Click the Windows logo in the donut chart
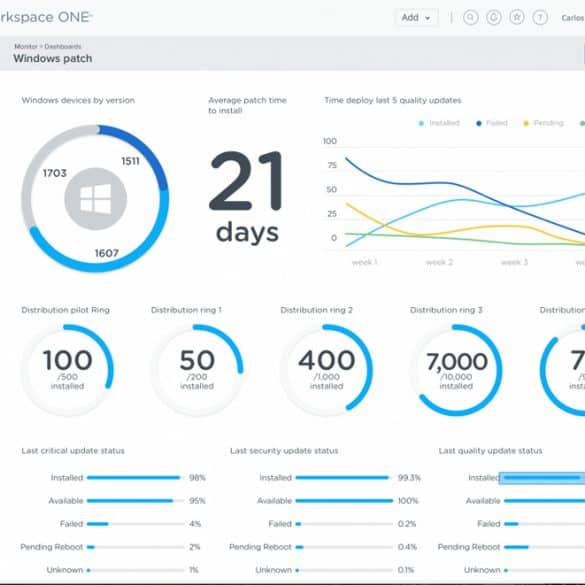Image resolution: width=585 pixels, height=585 pixels. point(96,198)
